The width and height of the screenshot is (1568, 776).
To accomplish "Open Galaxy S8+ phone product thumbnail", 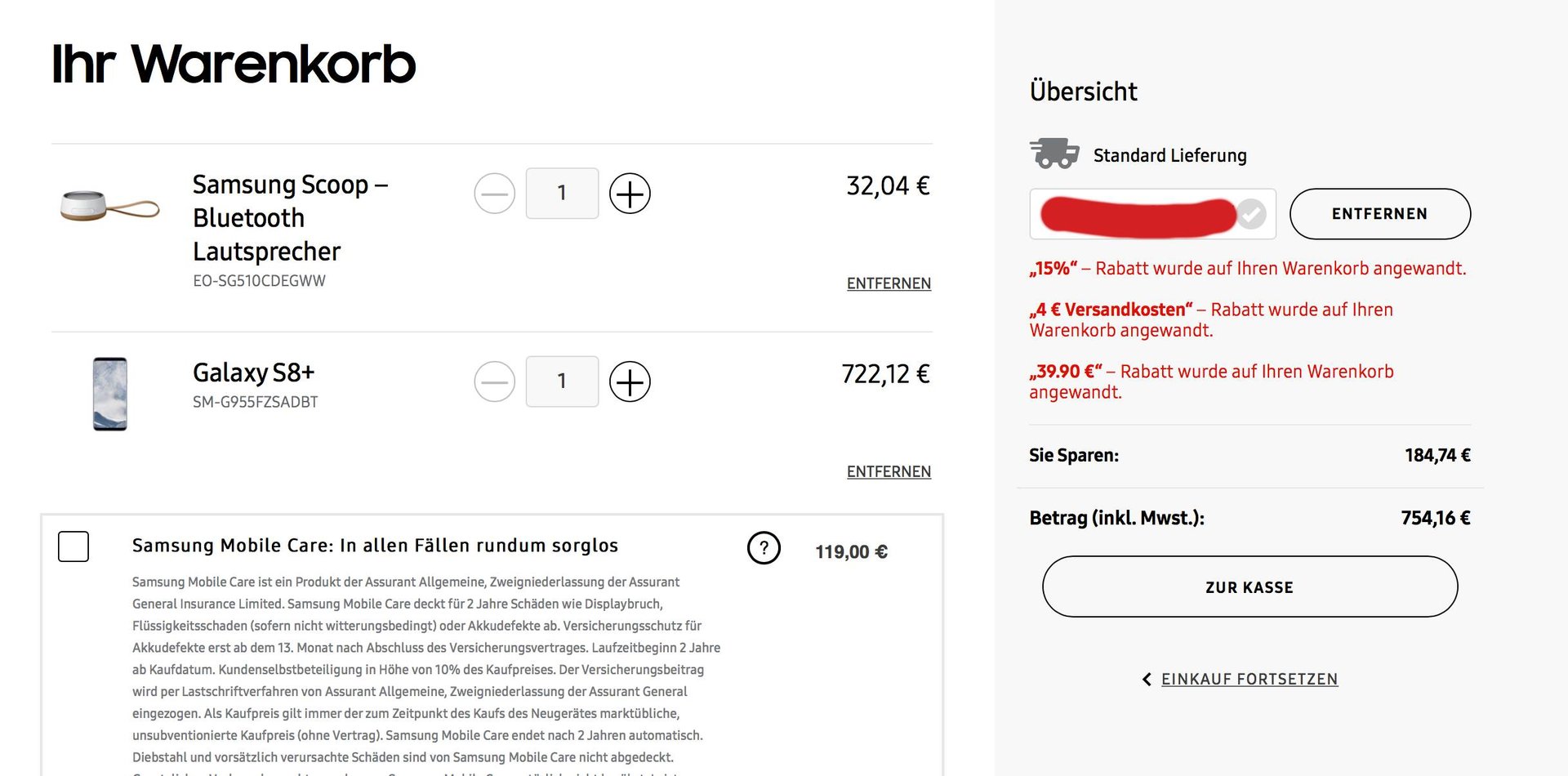I will pyautogui.click(x=110, y=394).
